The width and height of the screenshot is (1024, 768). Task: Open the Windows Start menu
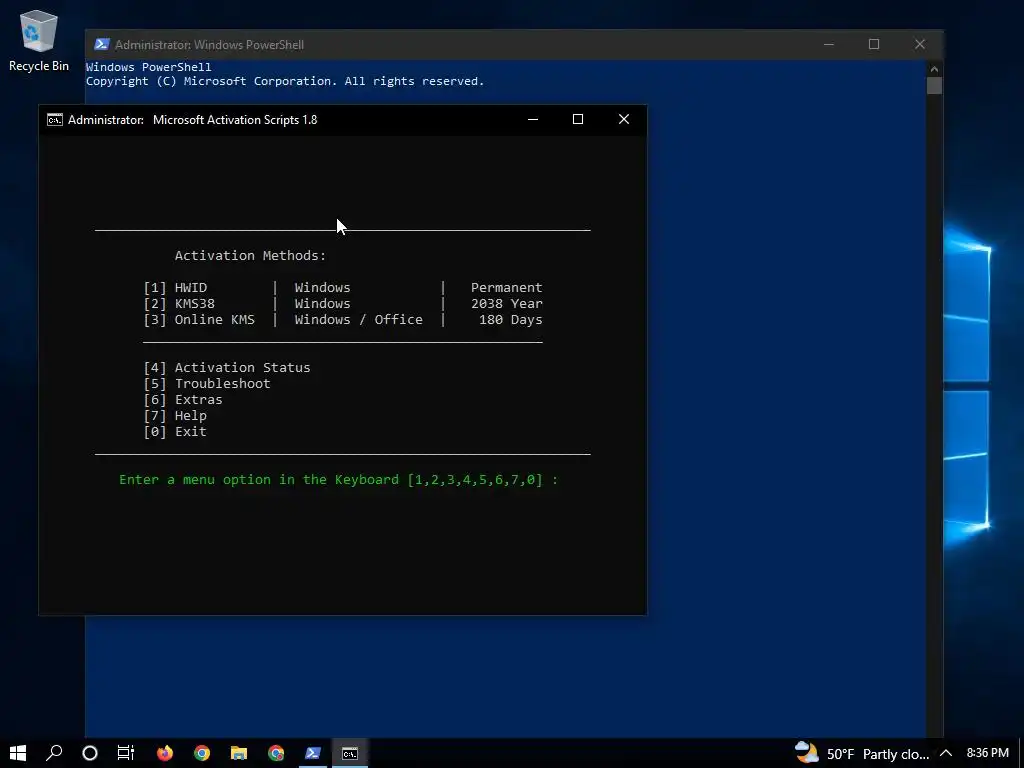(18, 753)
